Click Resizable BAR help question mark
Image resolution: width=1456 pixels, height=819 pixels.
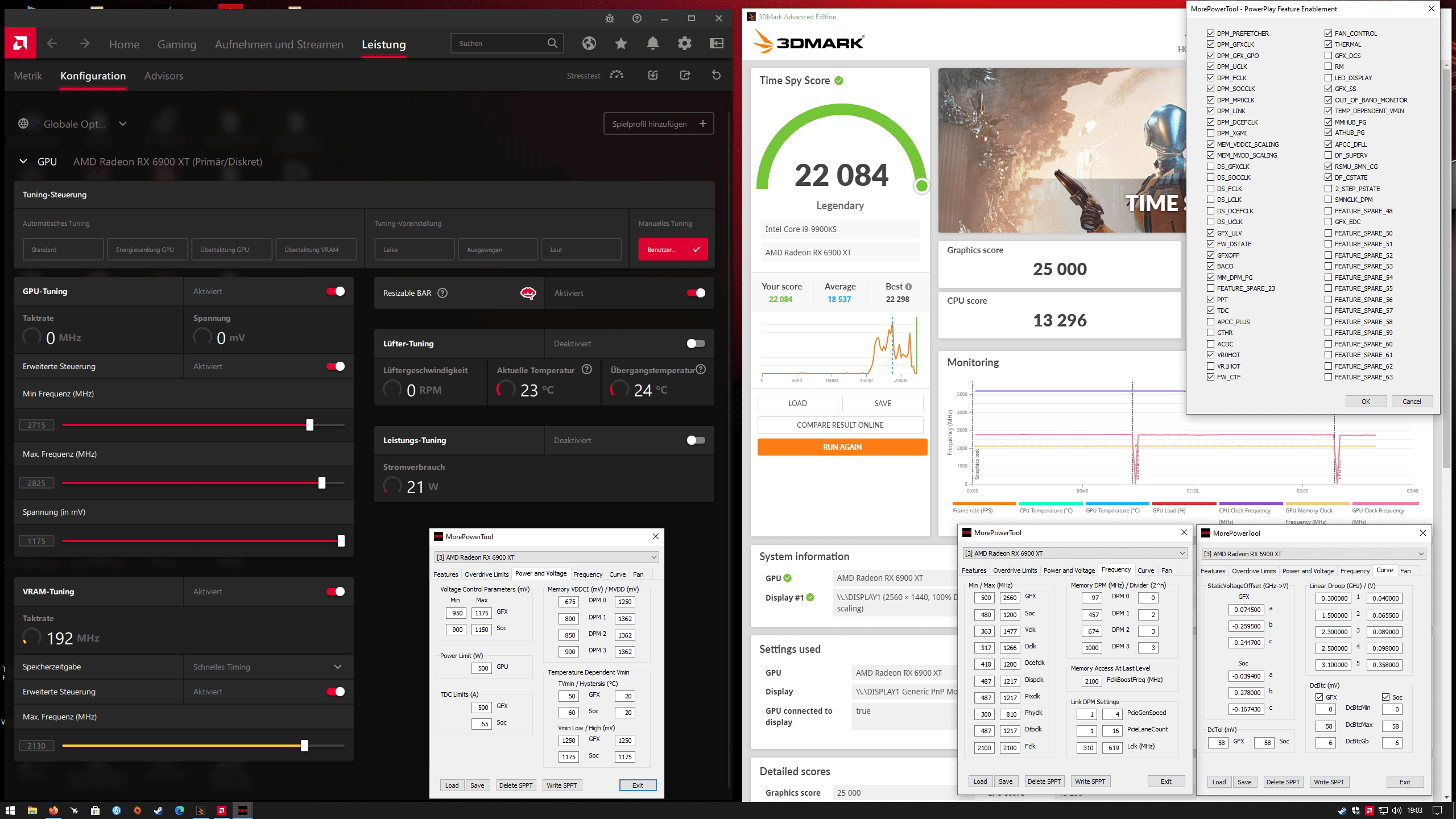(x=442, y=293)
